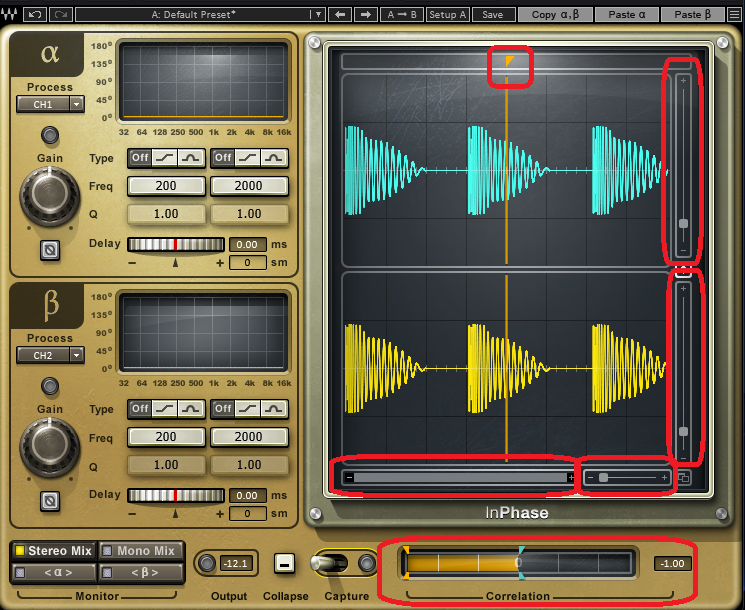The width and height of the screenshot is (745, 610).
Task: Turn off alpha band two filter
Action: (x=223, y=158)
